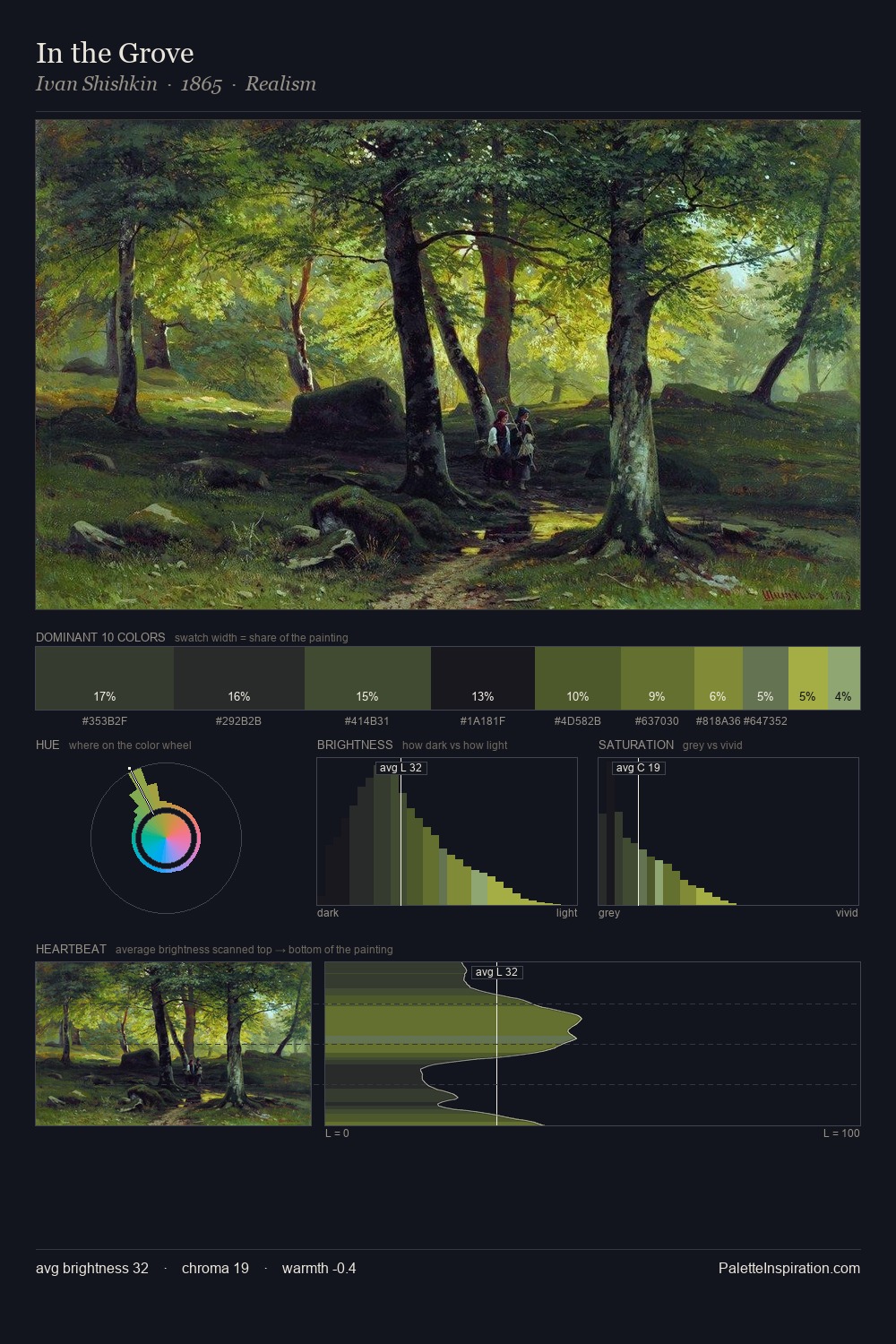Click the "avg L 32" marker in brightness histogram
The height and width of the screenshot is (1344, 896).
[401, 768]
